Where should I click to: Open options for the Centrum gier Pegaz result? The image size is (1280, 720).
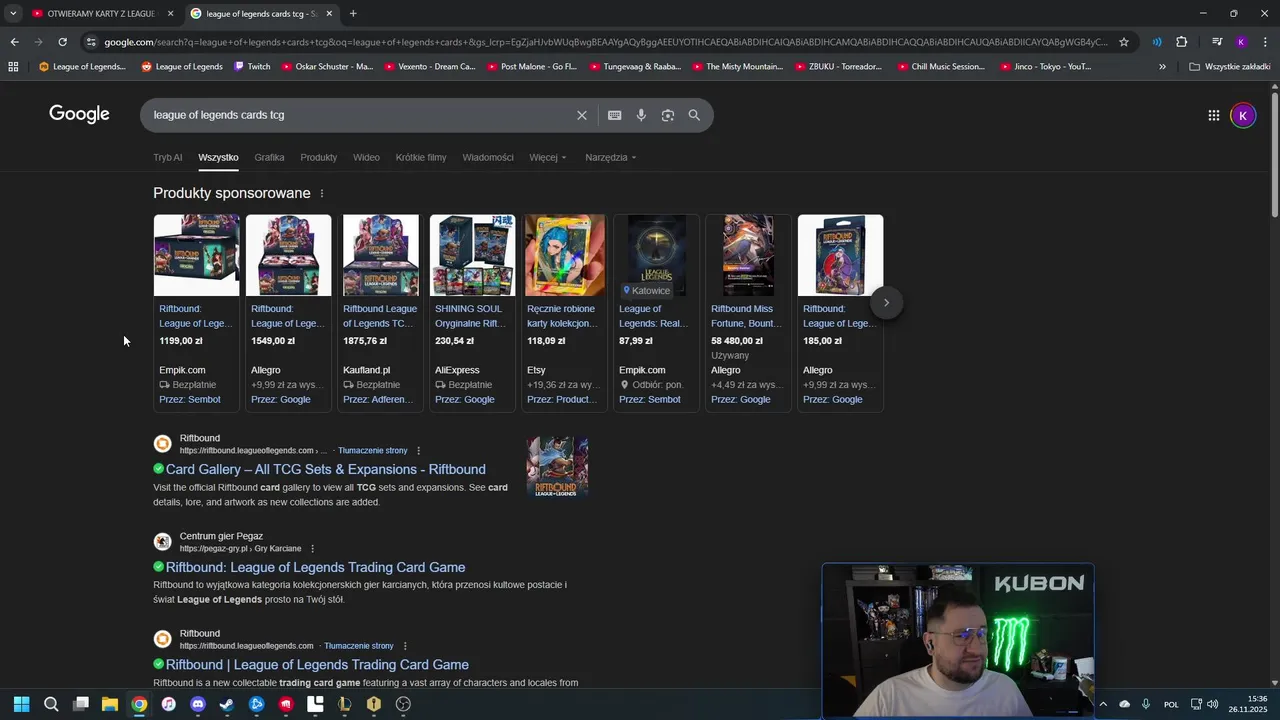tap(312, 549)
